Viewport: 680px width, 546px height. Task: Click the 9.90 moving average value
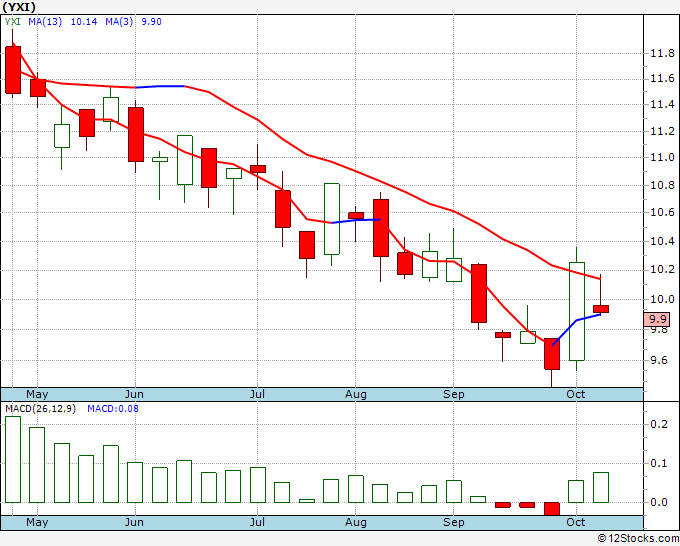pyautogui.click(x=151, y=22)
